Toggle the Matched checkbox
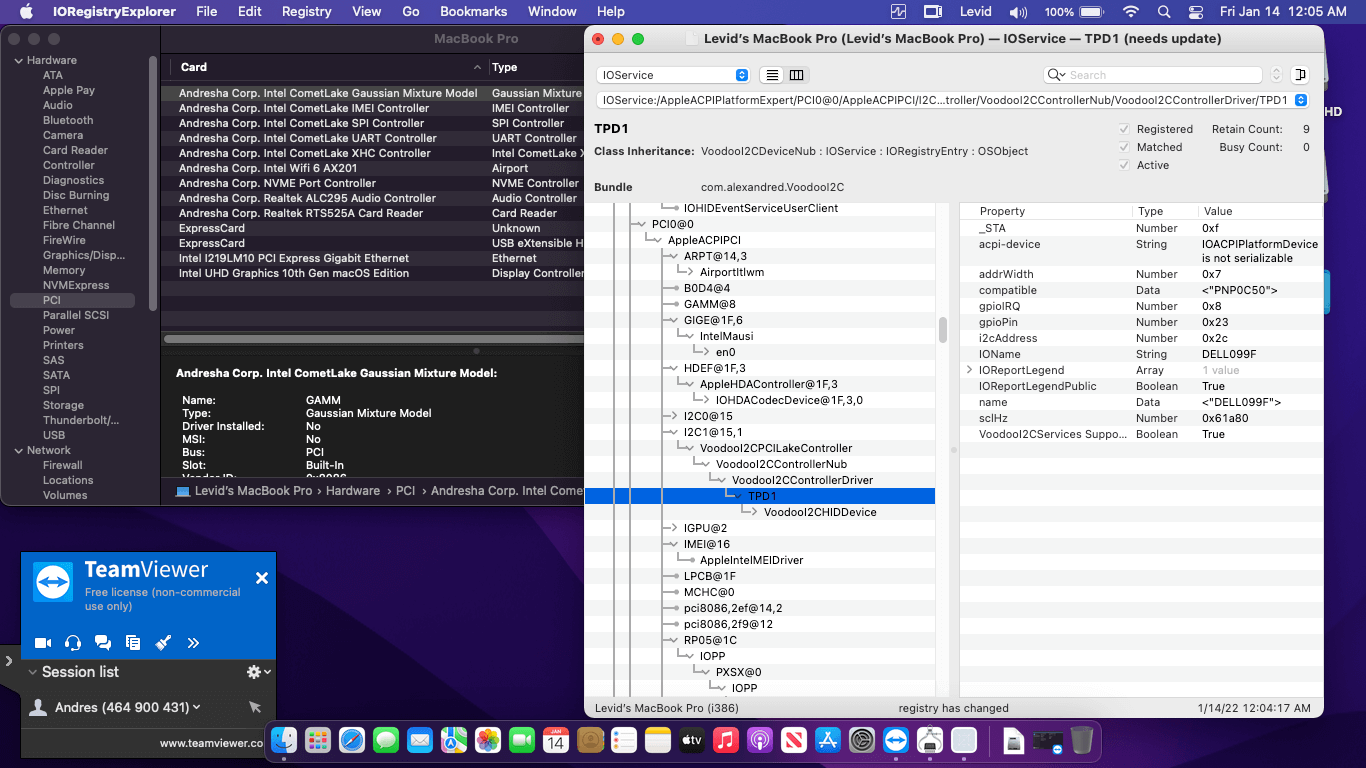Image resolution: width=1366 pixels, height=768 pixels. [1124, 147]
